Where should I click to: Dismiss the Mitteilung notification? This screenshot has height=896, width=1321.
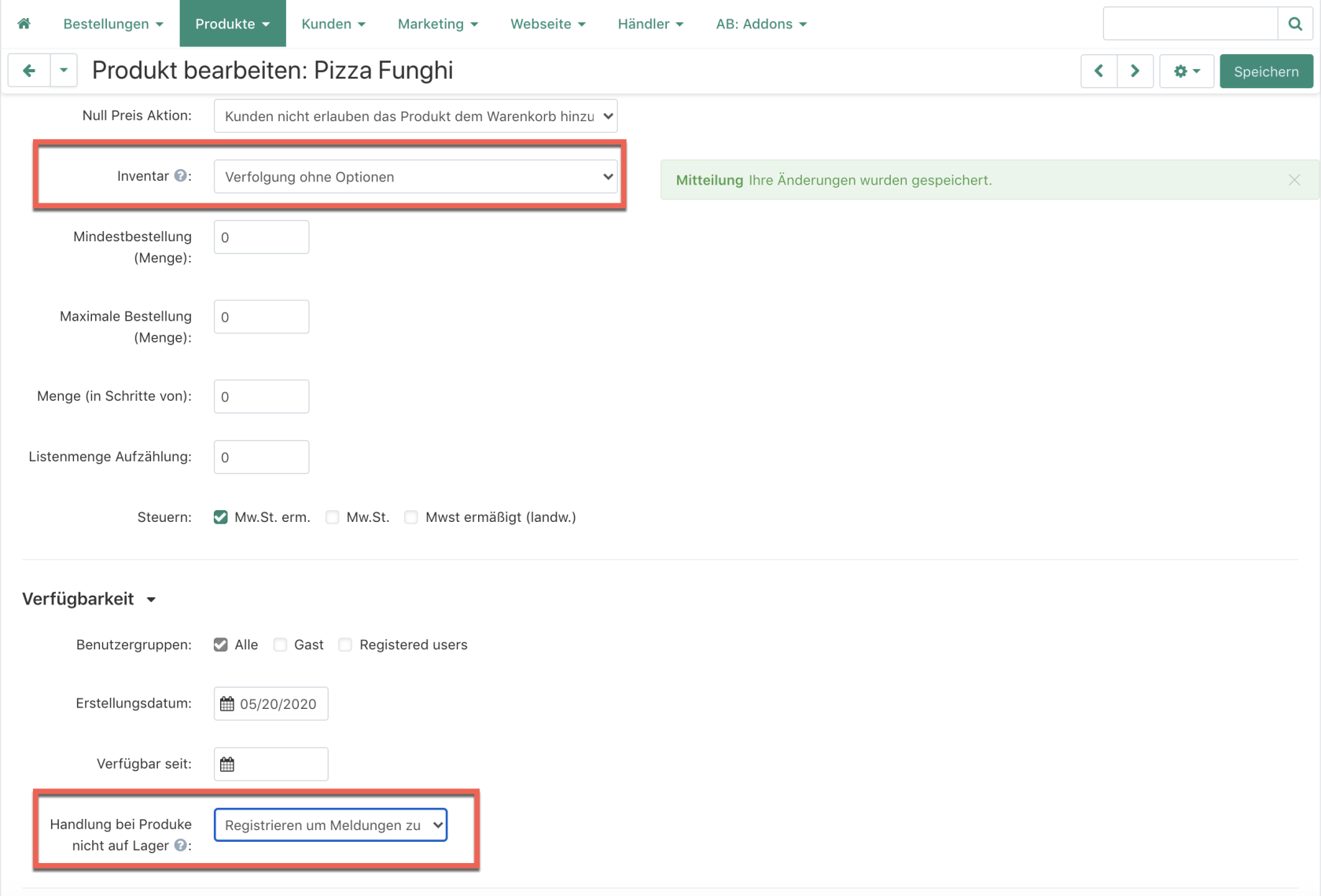click(1294, 180)
